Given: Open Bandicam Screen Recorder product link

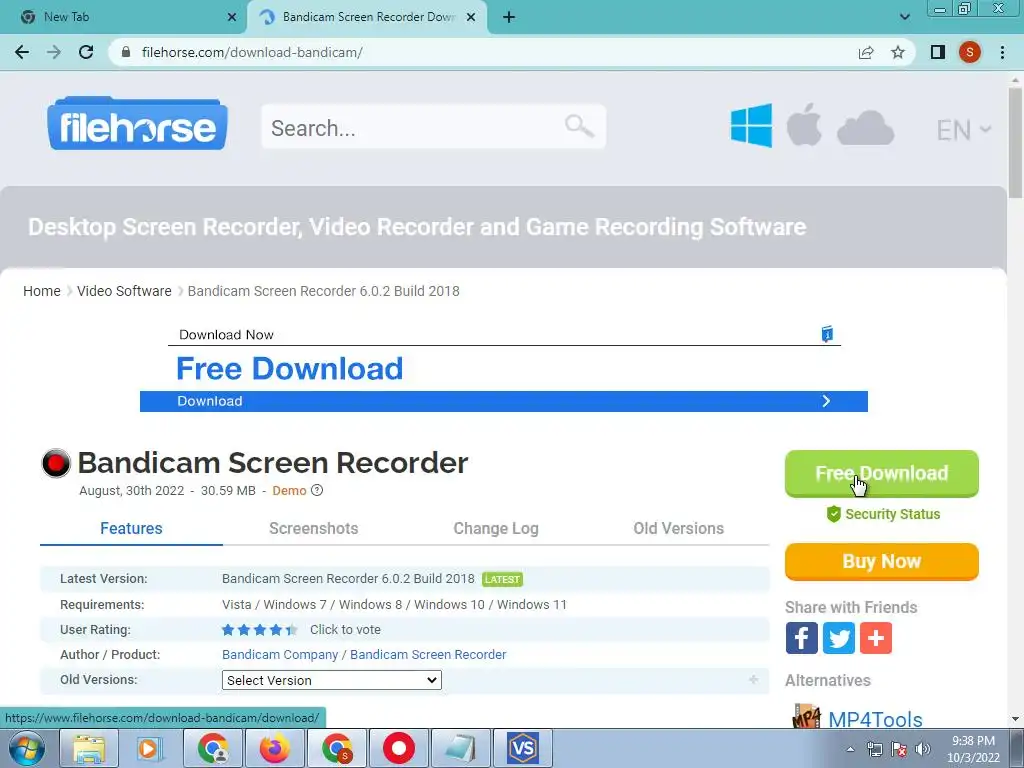Looking at the screenshot, I should (x=428, y=654).
